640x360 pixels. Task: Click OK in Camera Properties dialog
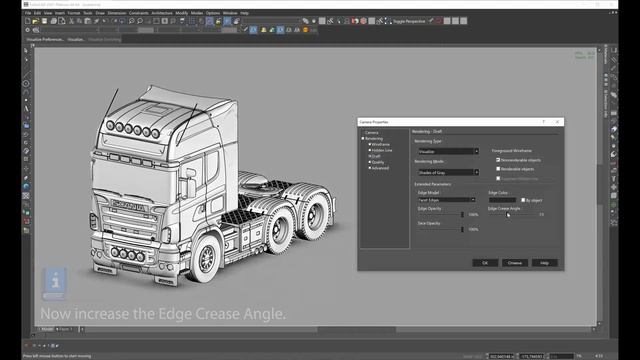click(485, 263)
